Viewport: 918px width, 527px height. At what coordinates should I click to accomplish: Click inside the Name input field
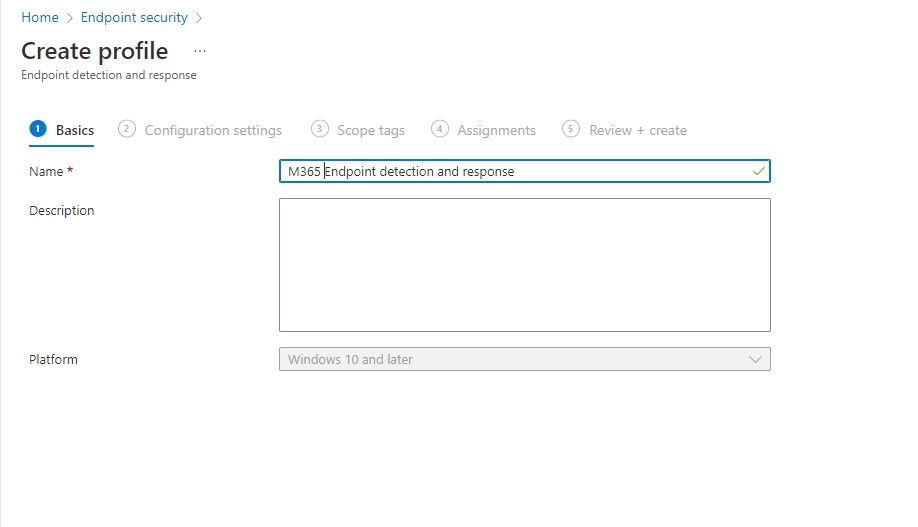click(525, 171)
